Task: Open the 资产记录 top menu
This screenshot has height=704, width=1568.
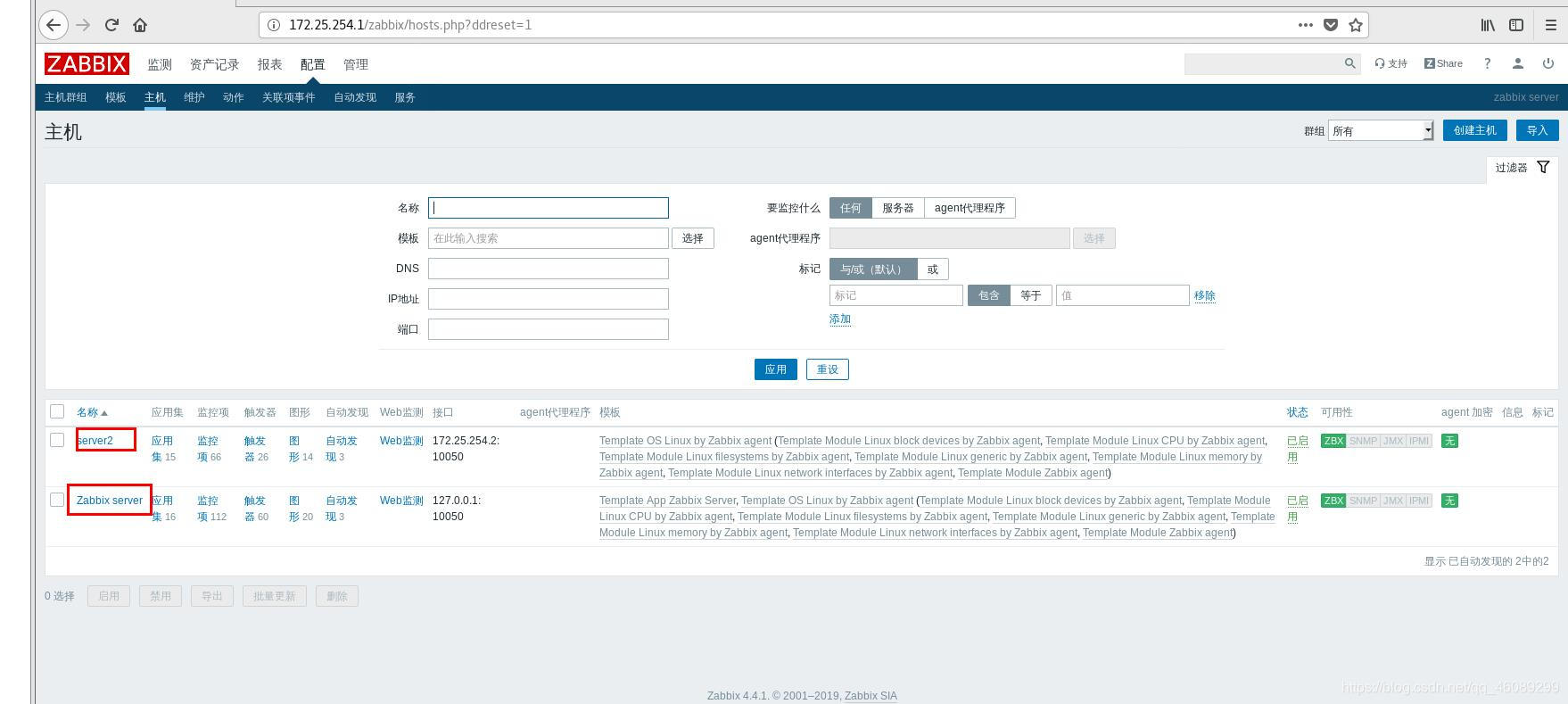Action: 214,64
